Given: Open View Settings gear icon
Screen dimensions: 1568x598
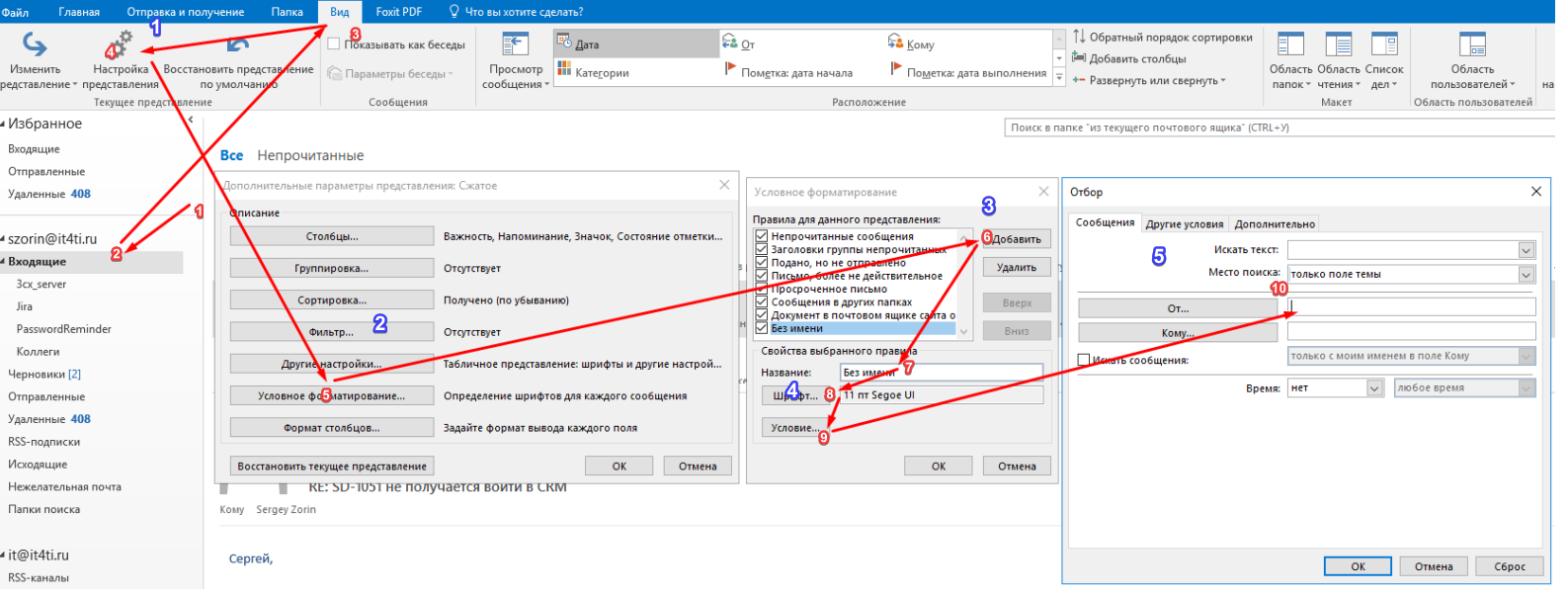Looking at the screenshot, I should pos(120,45).
